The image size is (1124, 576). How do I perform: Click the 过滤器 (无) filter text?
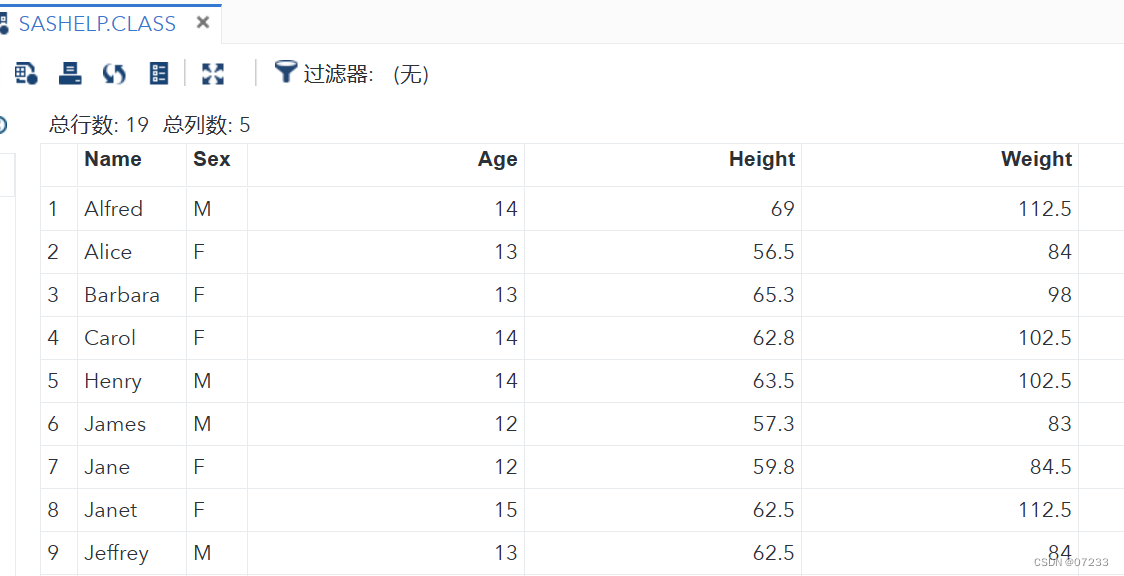click(x=365, y=73)
